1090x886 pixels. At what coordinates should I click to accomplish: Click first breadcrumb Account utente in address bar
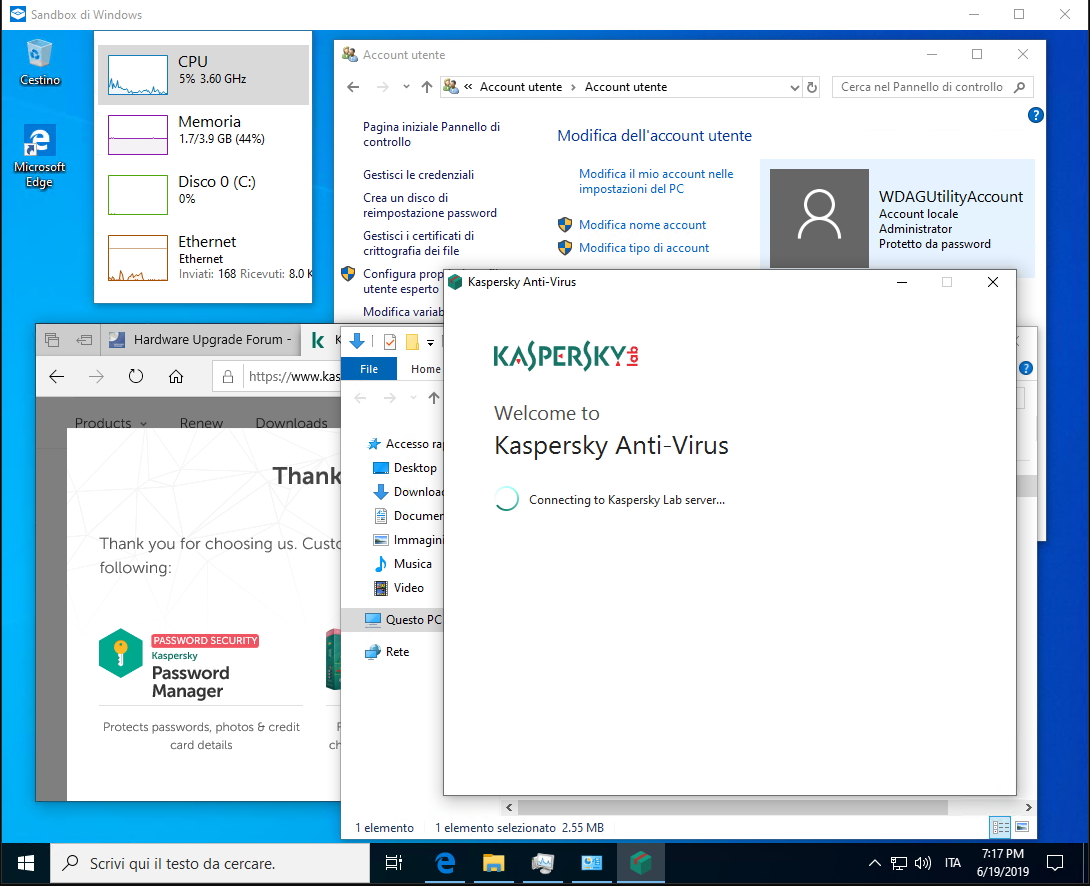[521, 87]
